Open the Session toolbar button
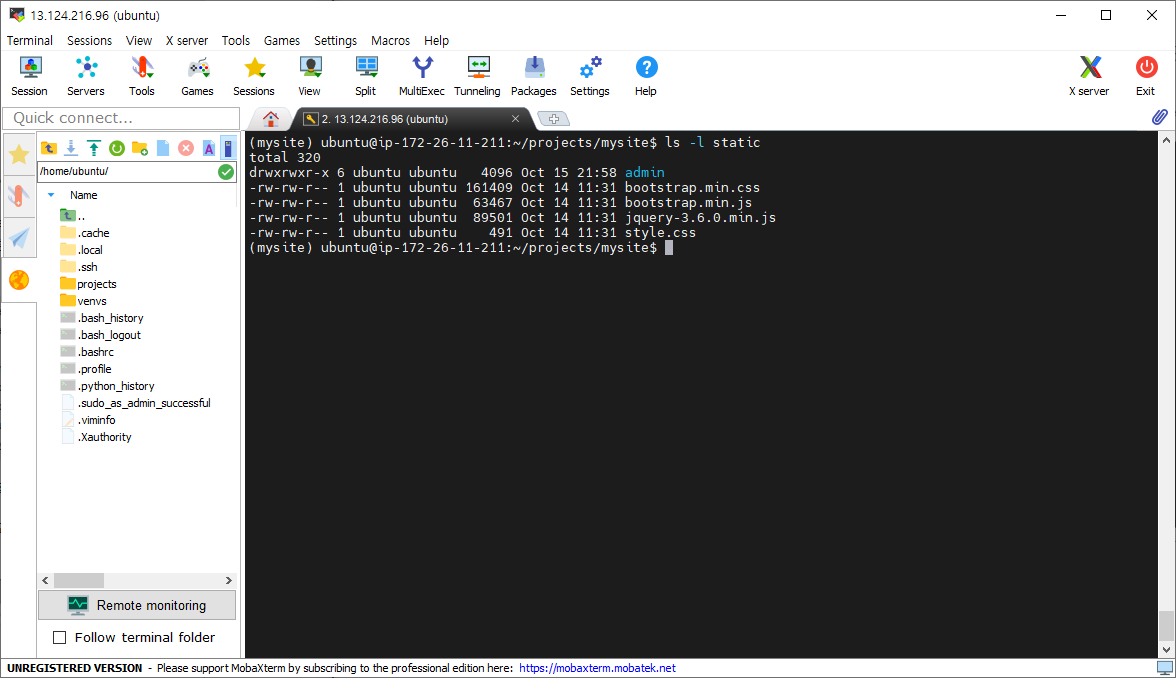Image resolution: width=1176 pixels, height=678 pixels. (29, 76)
